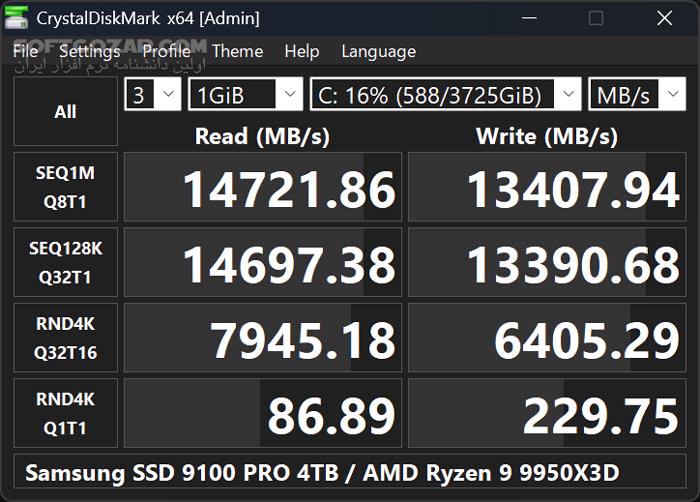
Task: Run all benchmarks with the All button
Action: point(65,112)
